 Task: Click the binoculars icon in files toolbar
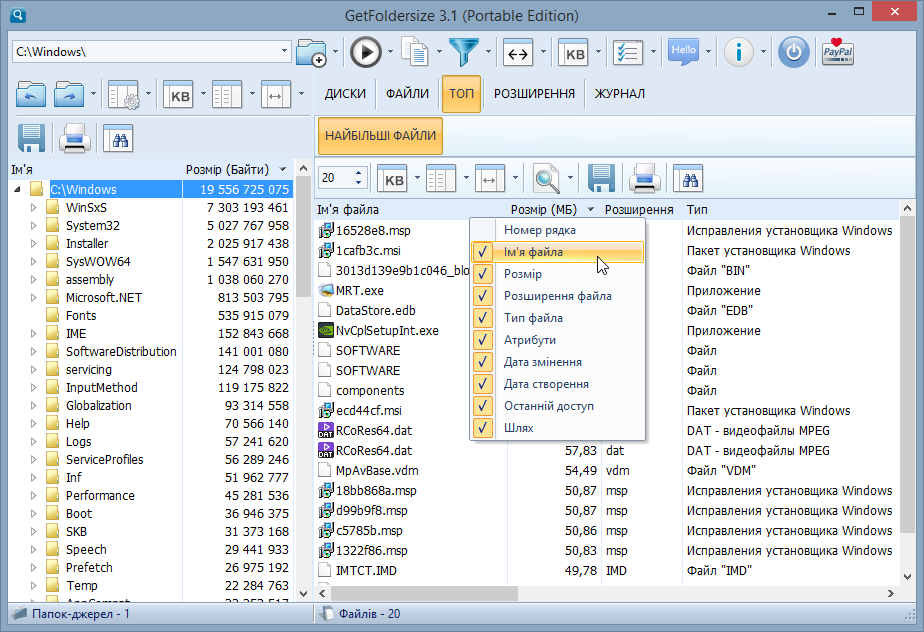(689, 179)
